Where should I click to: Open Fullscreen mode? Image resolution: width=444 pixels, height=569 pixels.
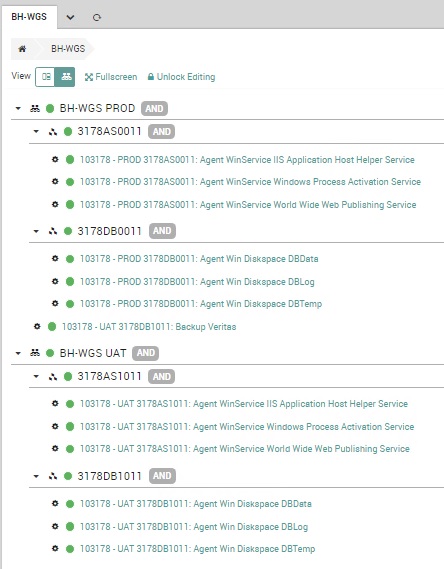pyautogui.click(x=111, y=77)
